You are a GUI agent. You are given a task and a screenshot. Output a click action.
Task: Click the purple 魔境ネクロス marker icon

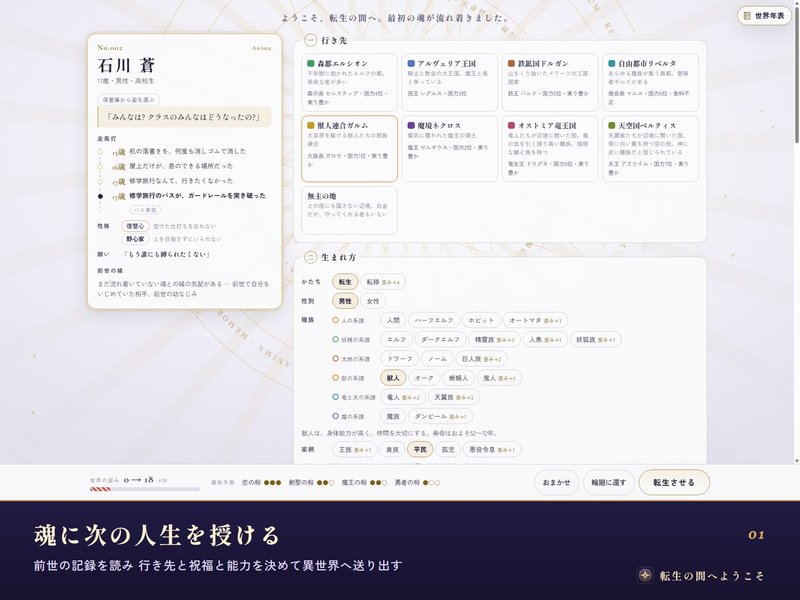click(411, 125)
